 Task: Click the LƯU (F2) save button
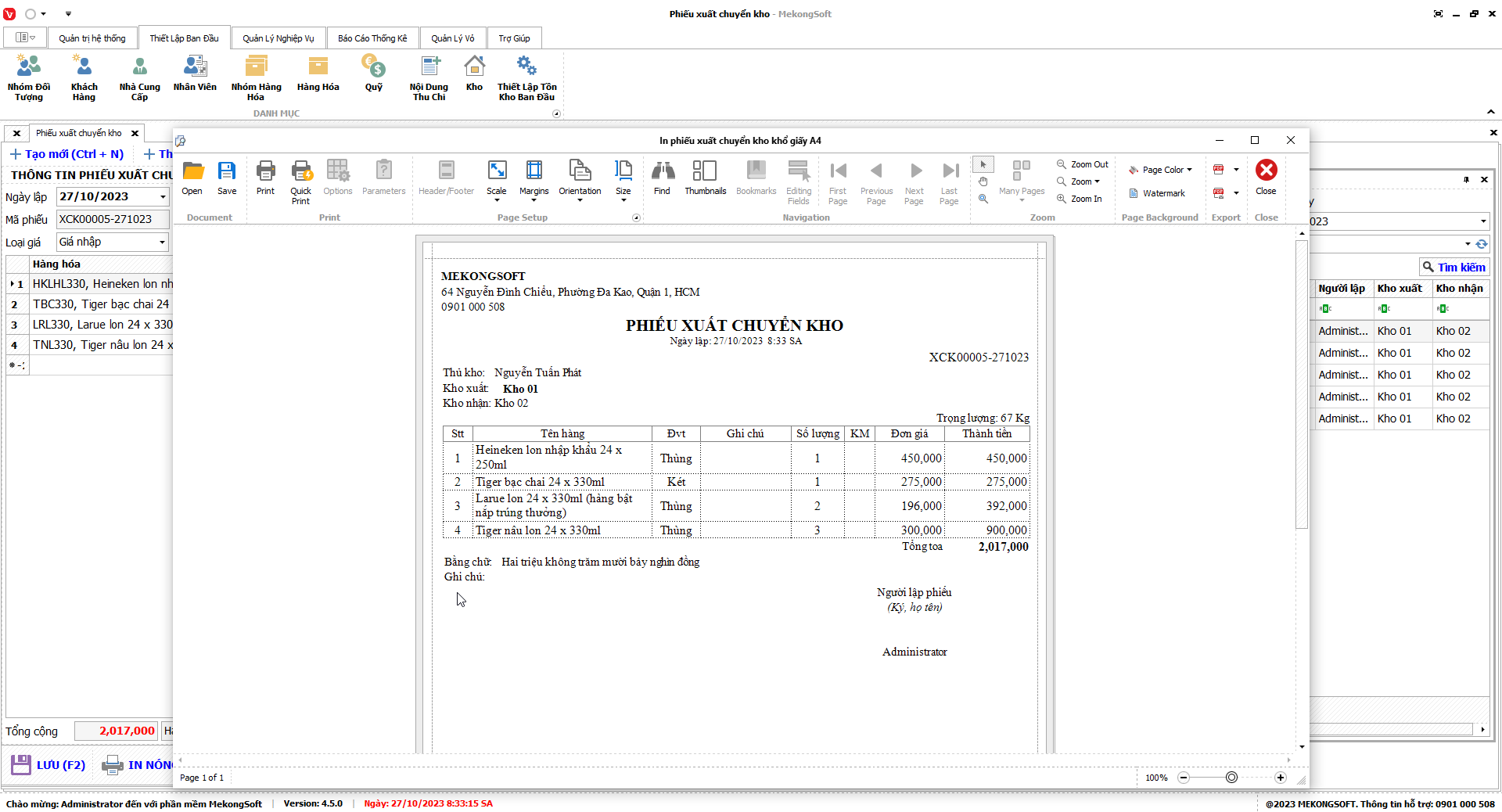click(49, 765)
